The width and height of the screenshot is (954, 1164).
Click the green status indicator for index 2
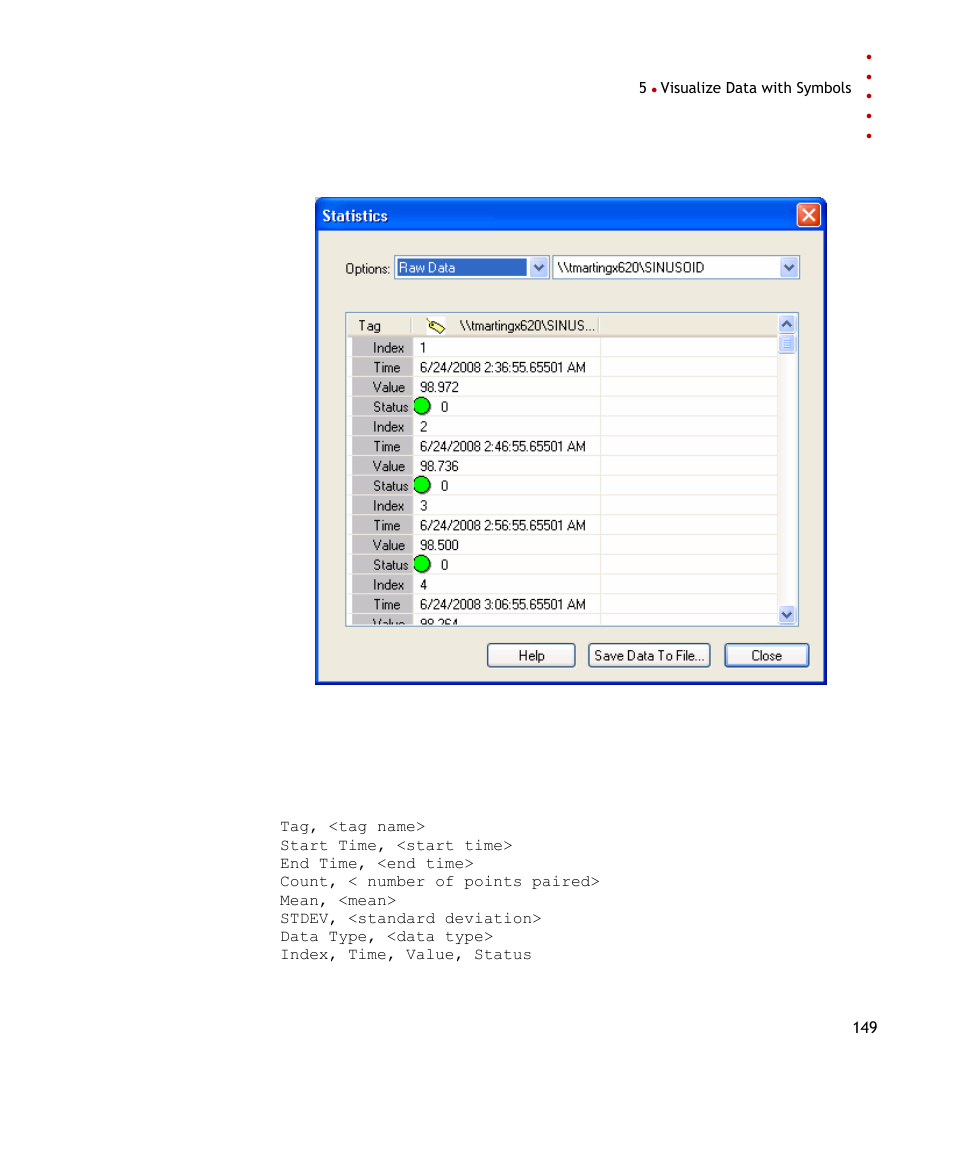pyautogui.click(x=422, y=485)
